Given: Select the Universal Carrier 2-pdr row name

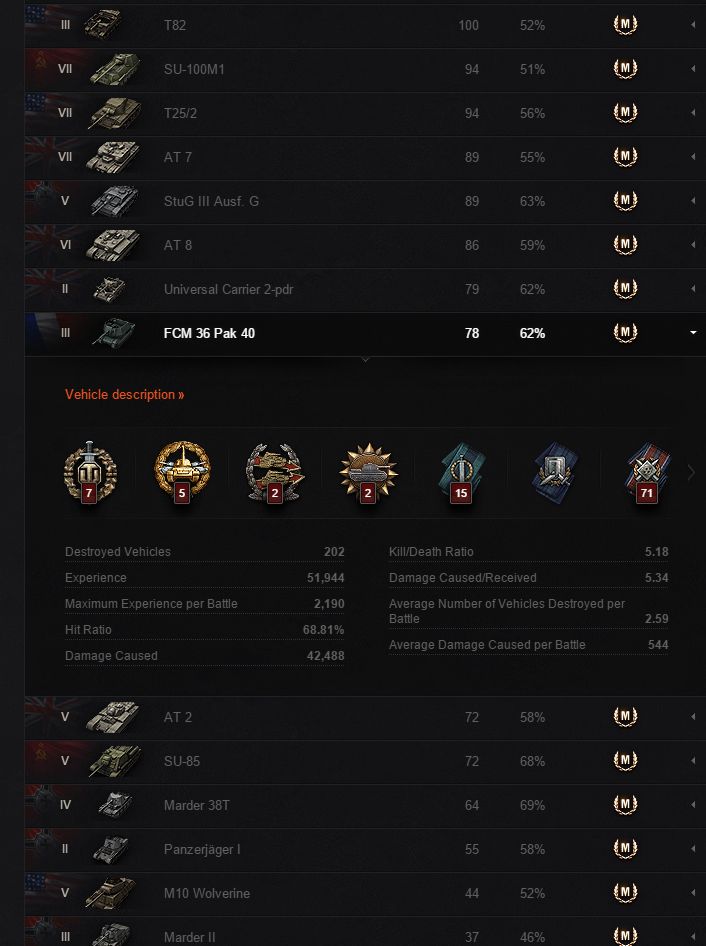Looking at the screenshot, I should point(228,289).
